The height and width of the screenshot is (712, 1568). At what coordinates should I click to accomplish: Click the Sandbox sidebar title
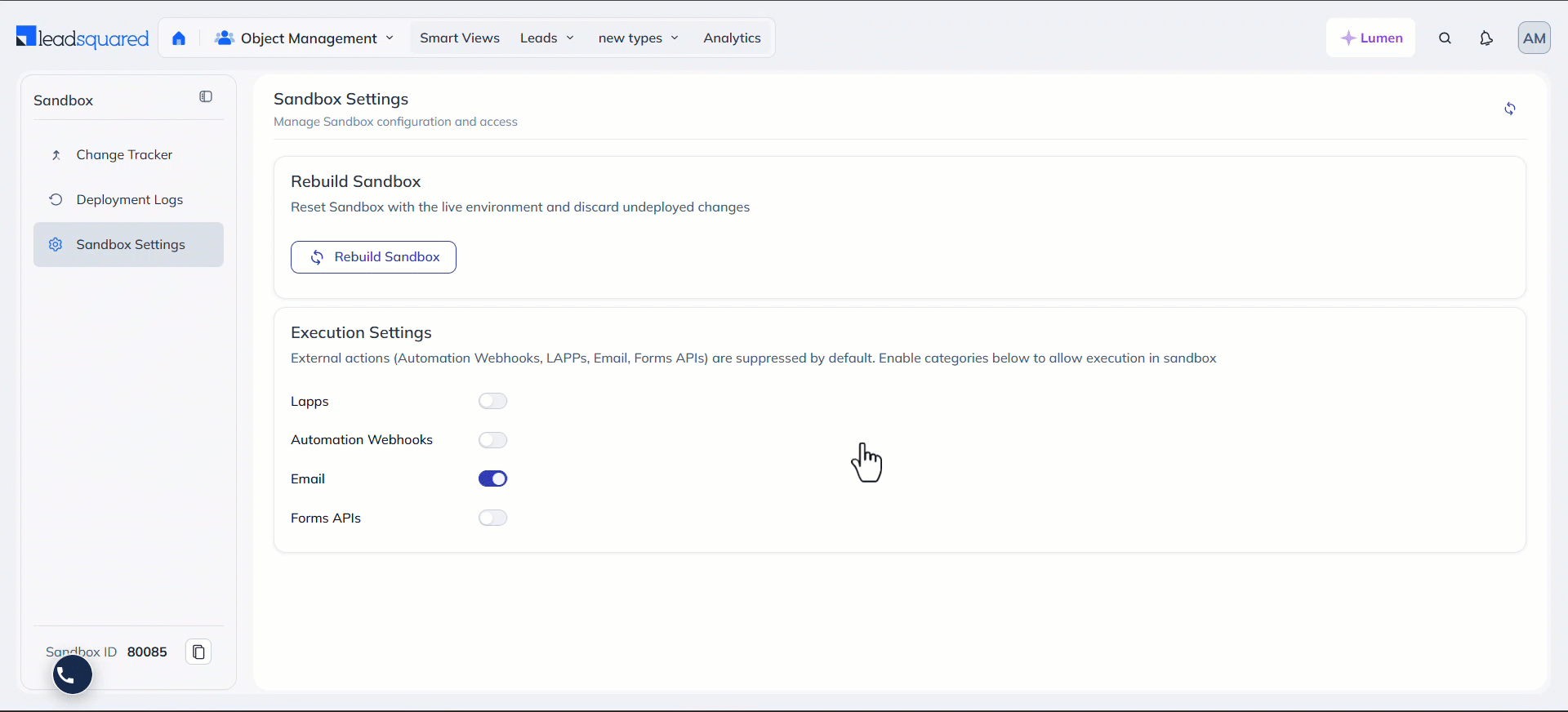point(64,100)
